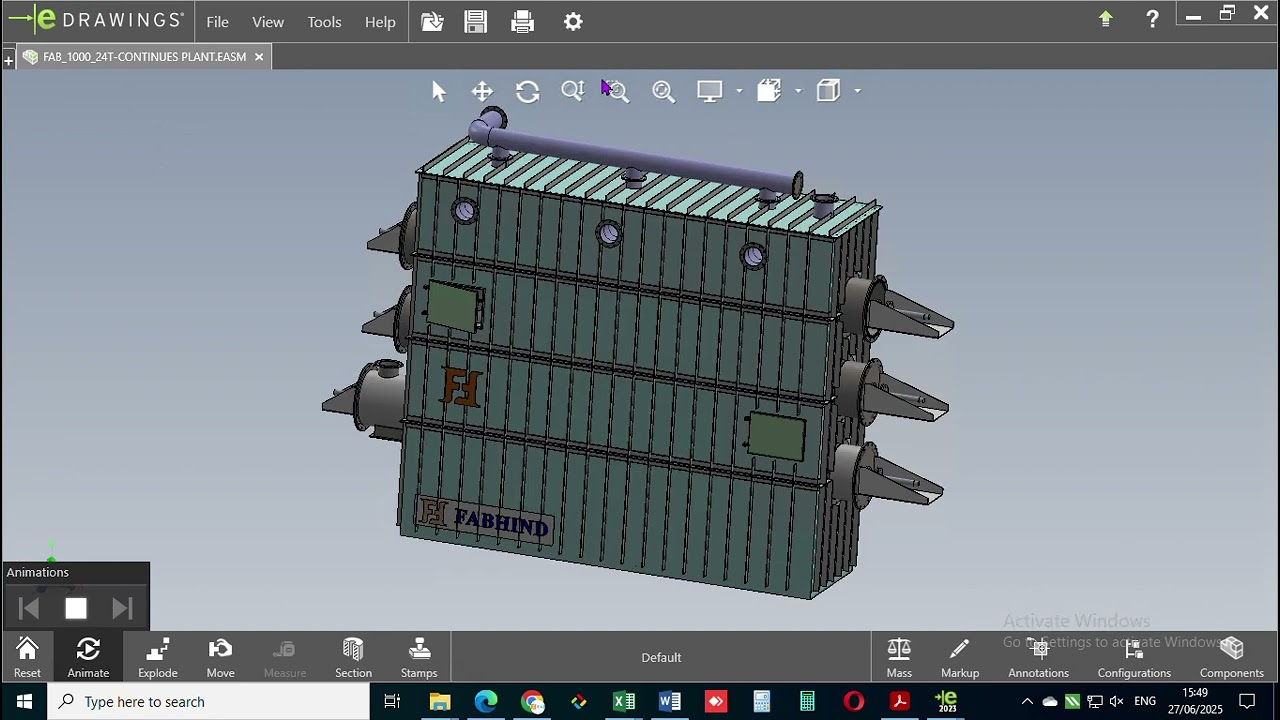Click the FABHIND nameplate on the model
Screen dimensions: 1280x720
point(486,520)
